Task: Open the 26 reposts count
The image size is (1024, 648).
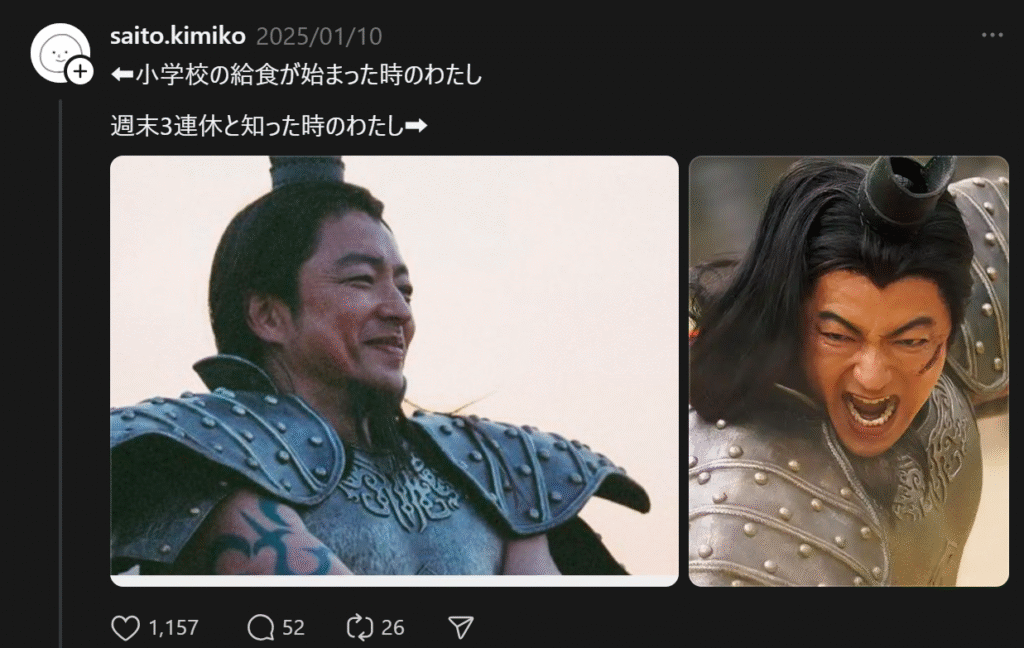Action: [x=392, y=628]
